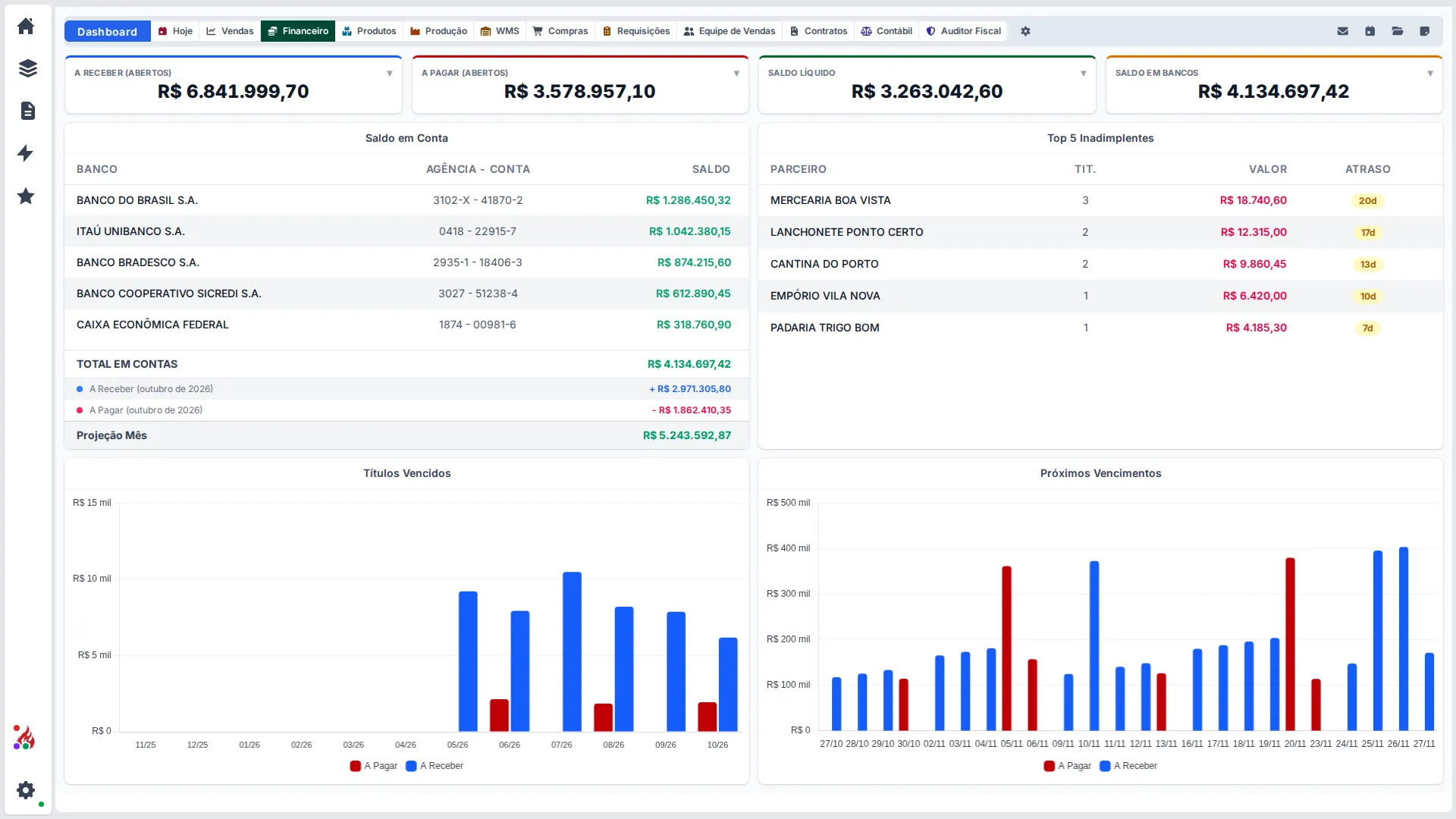The height and width of the screenshot is (819, 1456).
Task: Open the Auditor Fiscal tab
Action: coord(964,31)
